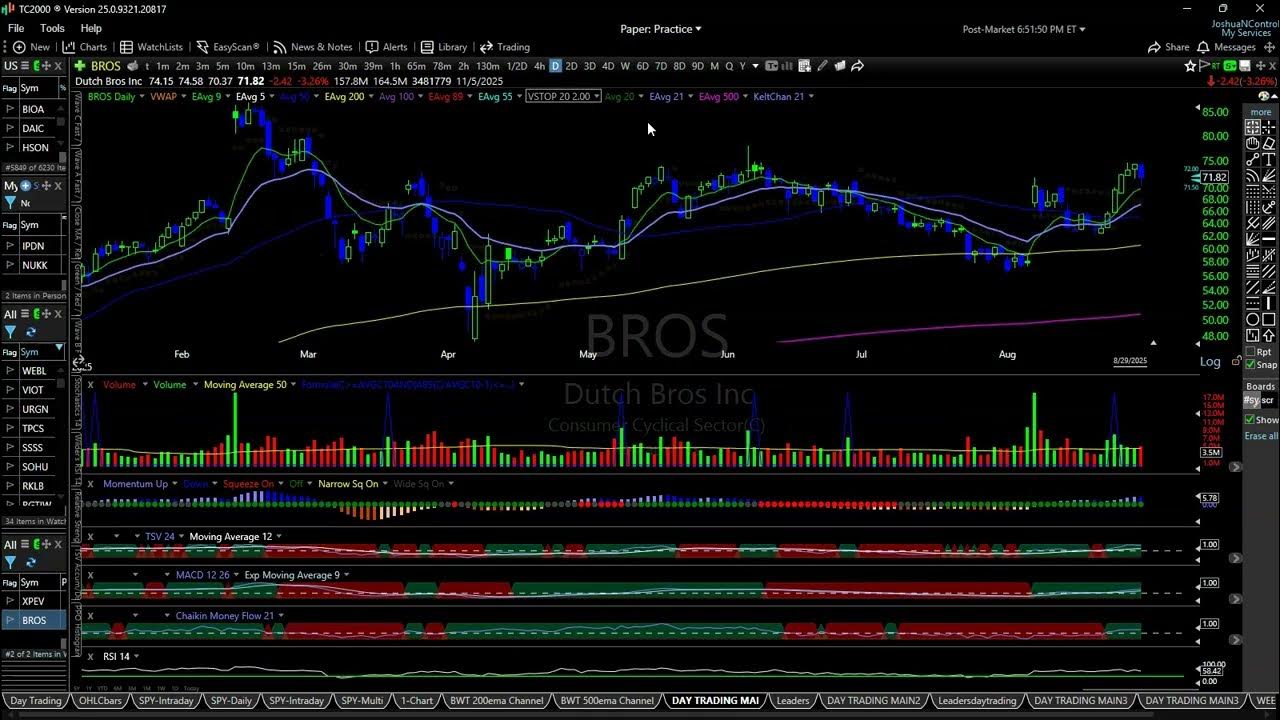The image size is (1280, 720).
Task: Select the Daily D timeframe button
Action: click(x=555, y=66)
